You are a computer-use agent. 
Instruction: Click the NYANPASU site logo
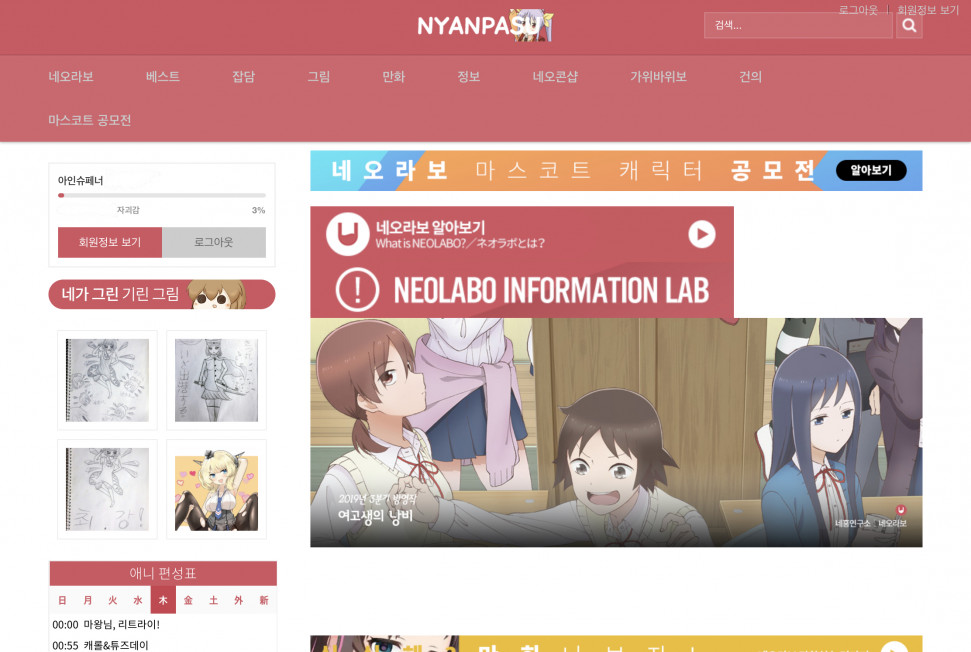point(485,25)
